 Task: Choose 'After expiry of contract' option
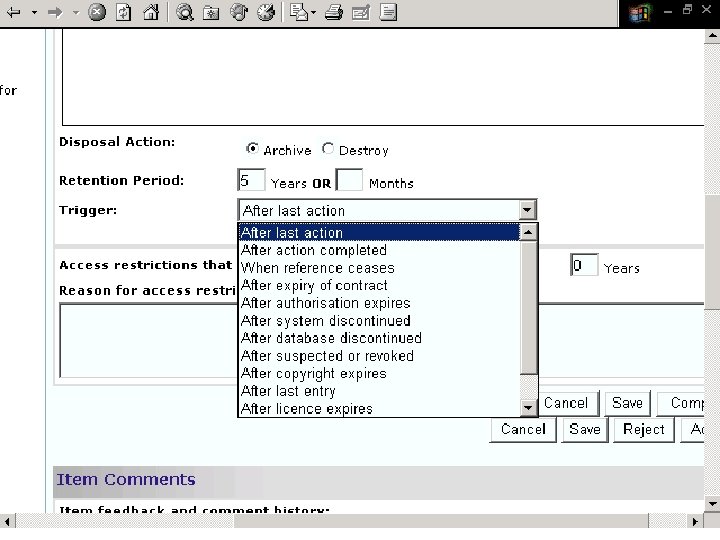point(379,285)
